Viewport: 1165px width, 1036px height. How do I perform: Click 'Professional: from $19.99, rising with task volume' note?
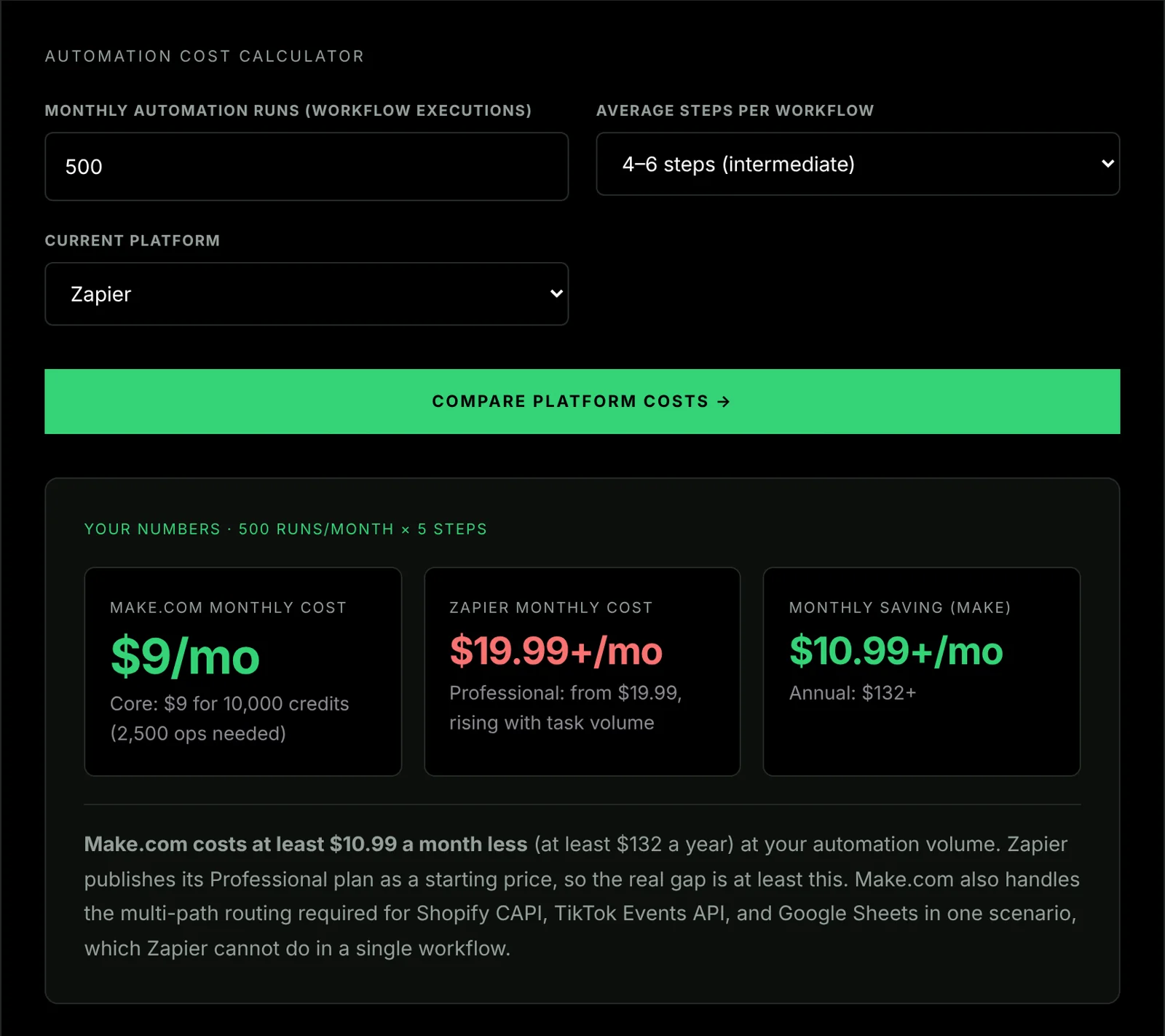coord(566,708)
